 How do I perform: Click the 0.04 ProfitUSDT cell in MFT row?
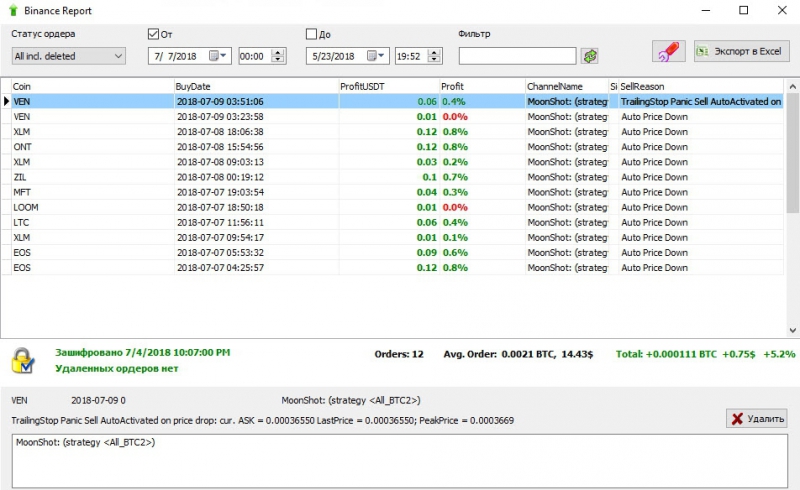tap(389, 192)
